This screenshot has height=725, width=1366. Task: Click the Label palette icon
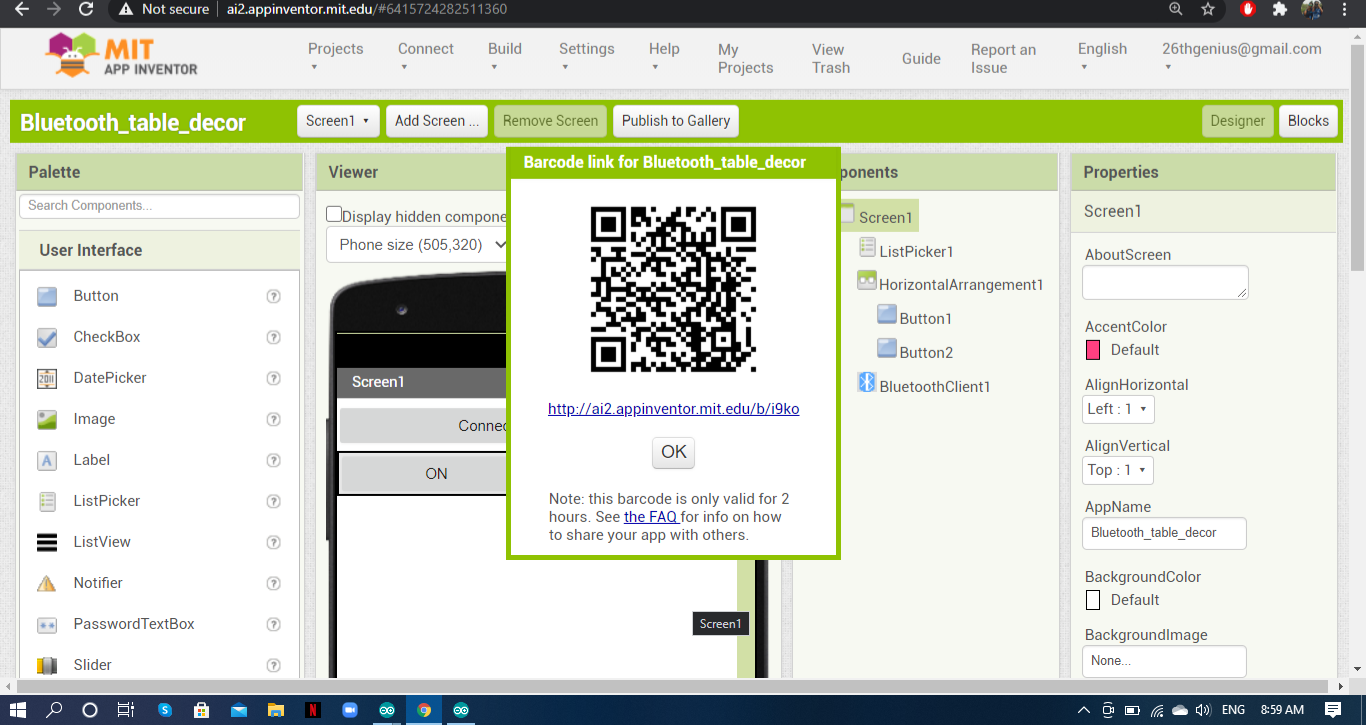pyautogui.click(x=47, y=460)
